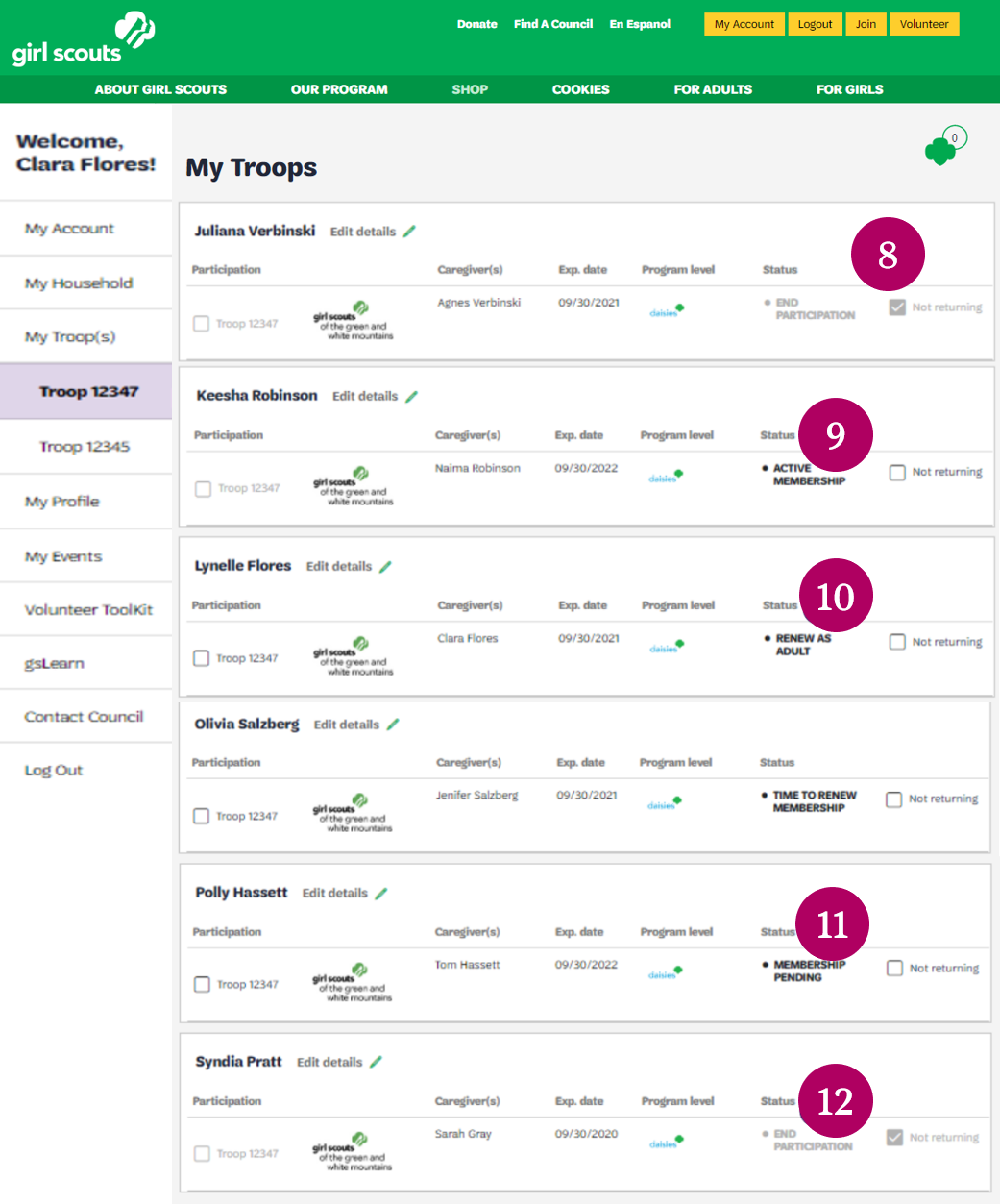Tick Troop 12347 checkbox for Olivia Salzberg
Image resolution: width=1000 pixels, height=1204 pixels.
click(x=201, y=816)
